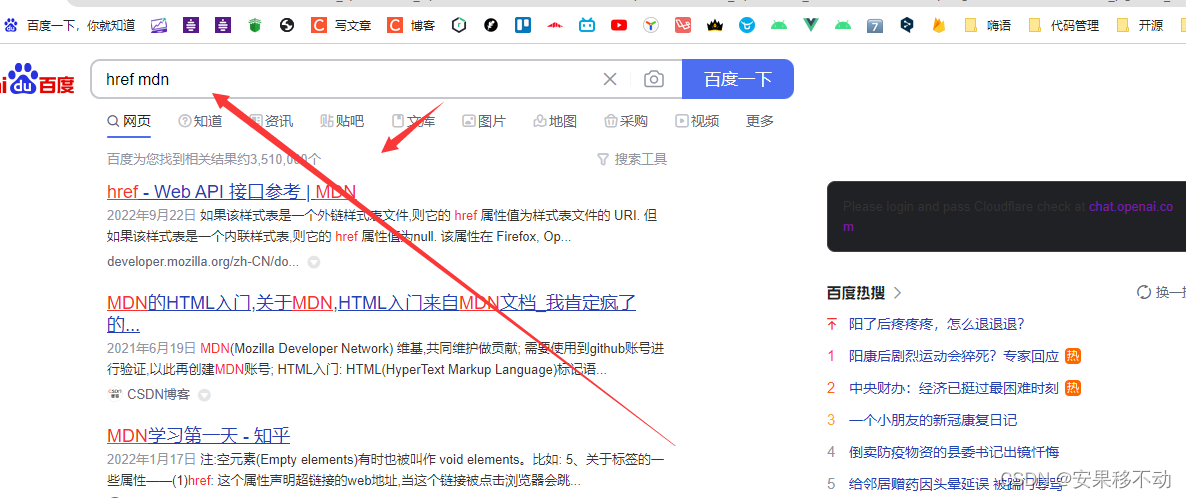This screenshot has width=1186, height=498.
Task: Switch to the 地图 tab
Action: (555, 121)
